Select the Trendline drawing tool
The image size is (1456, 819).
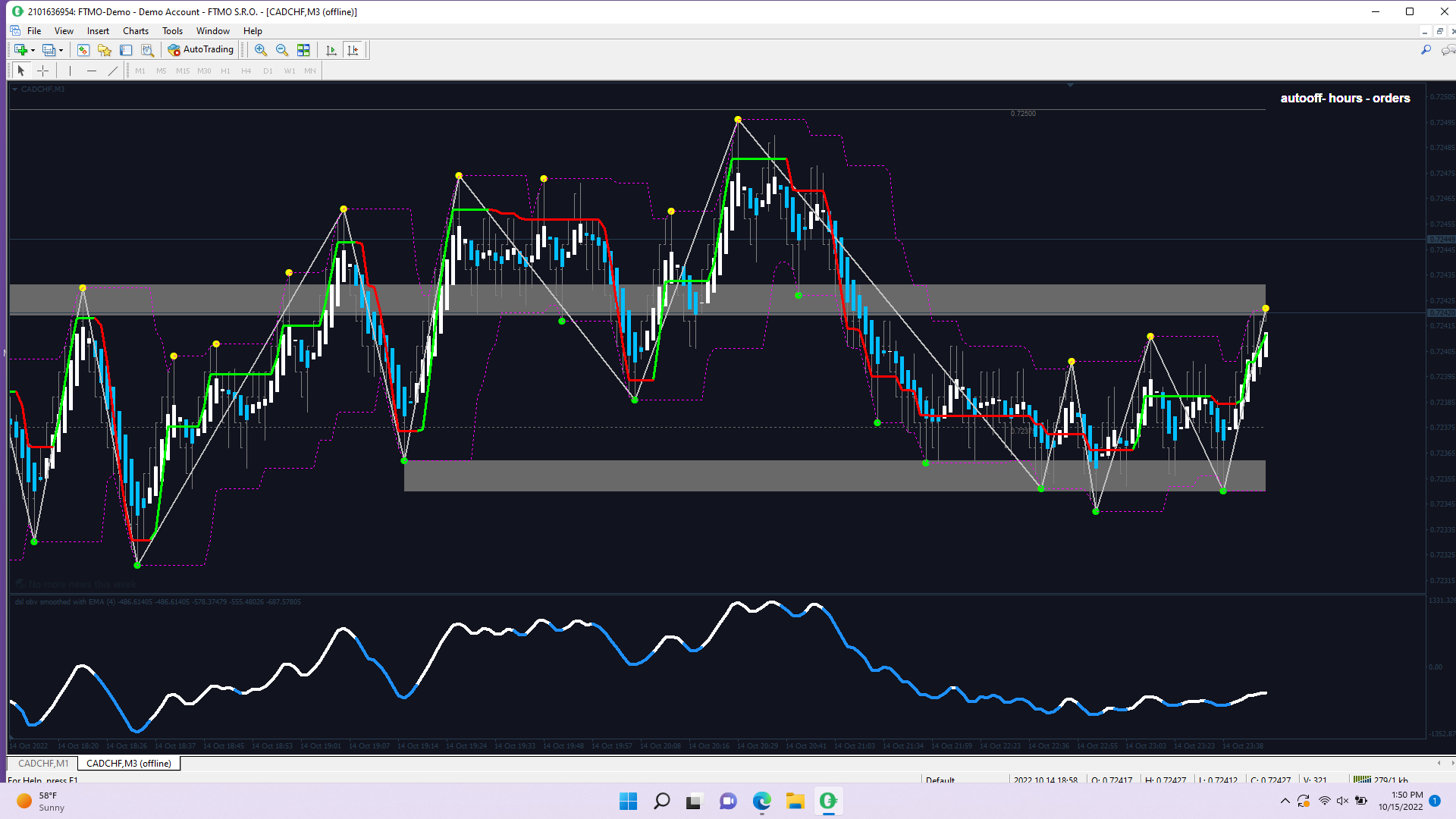(113, 71)
